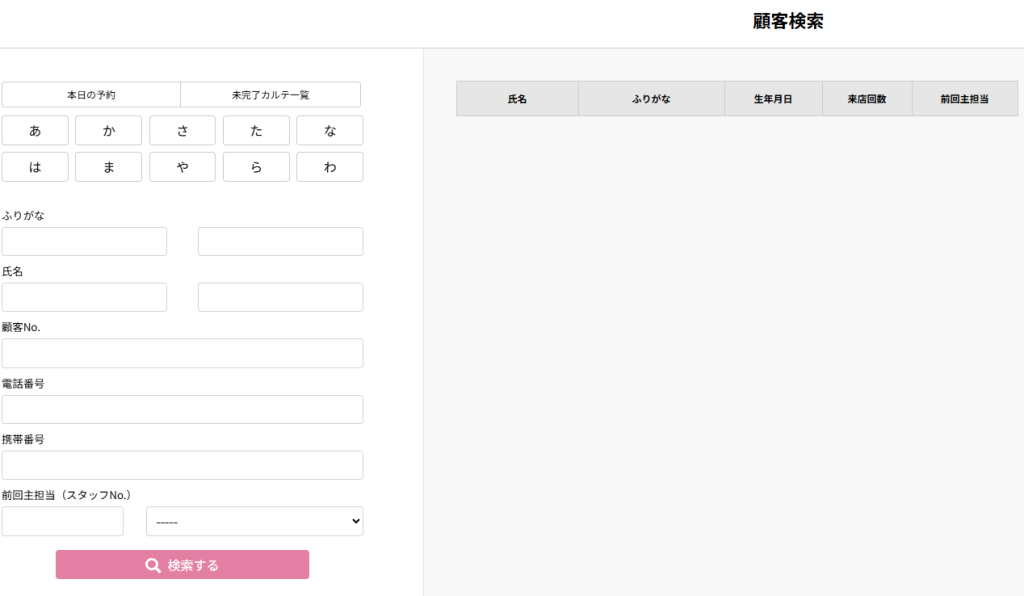Click the 来店回数 column header

point(866,99)
